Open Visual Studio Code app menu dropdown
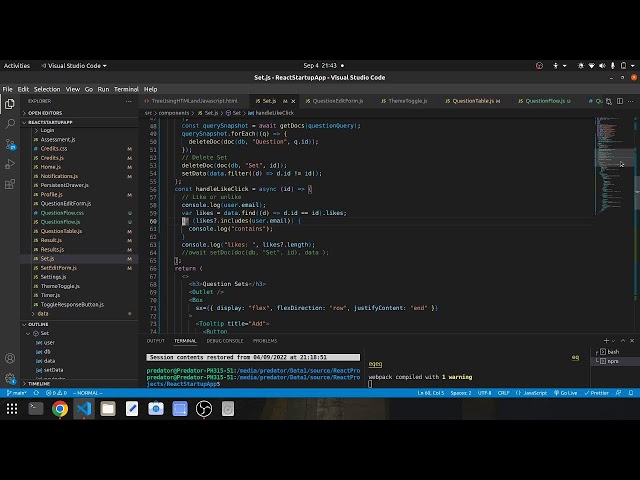The image size is (640, 480). (x=73, y=65)
